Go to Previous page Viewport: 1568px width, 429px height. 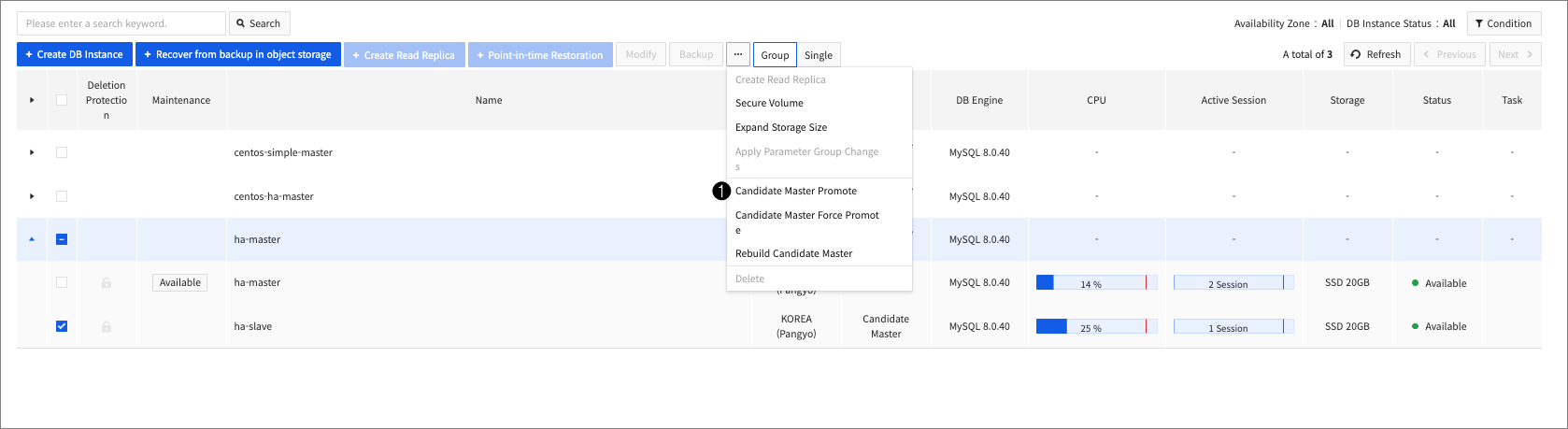(1449, 54)
